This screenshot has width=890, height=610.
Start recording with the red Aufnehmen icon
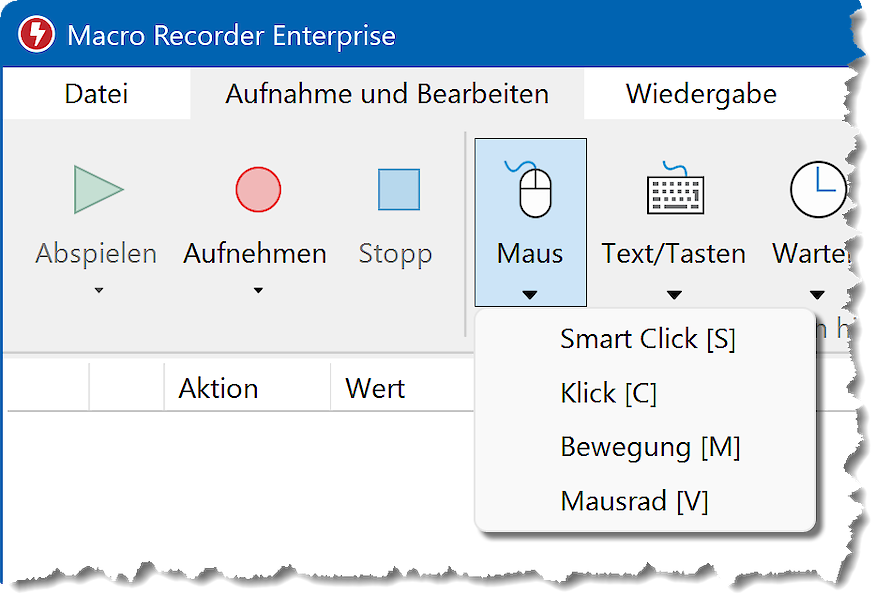coord(257,190)
